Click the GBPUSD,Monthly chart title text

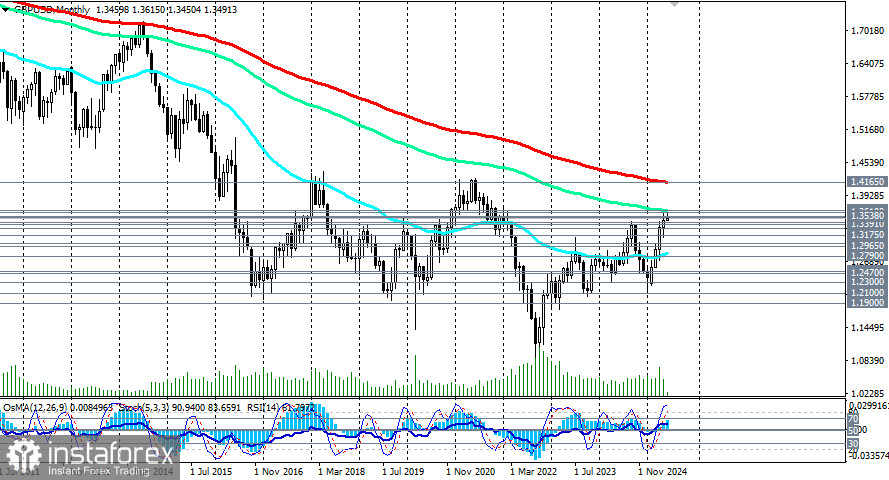pos(52,10)
